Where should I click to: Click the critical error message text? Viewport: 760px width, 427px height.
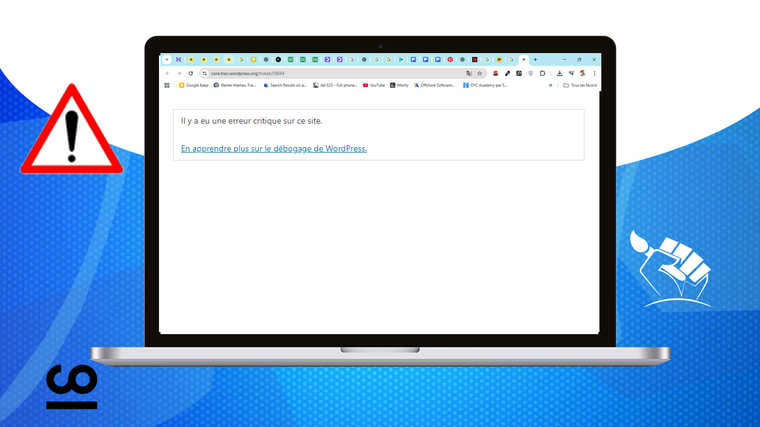click(252, 121)
